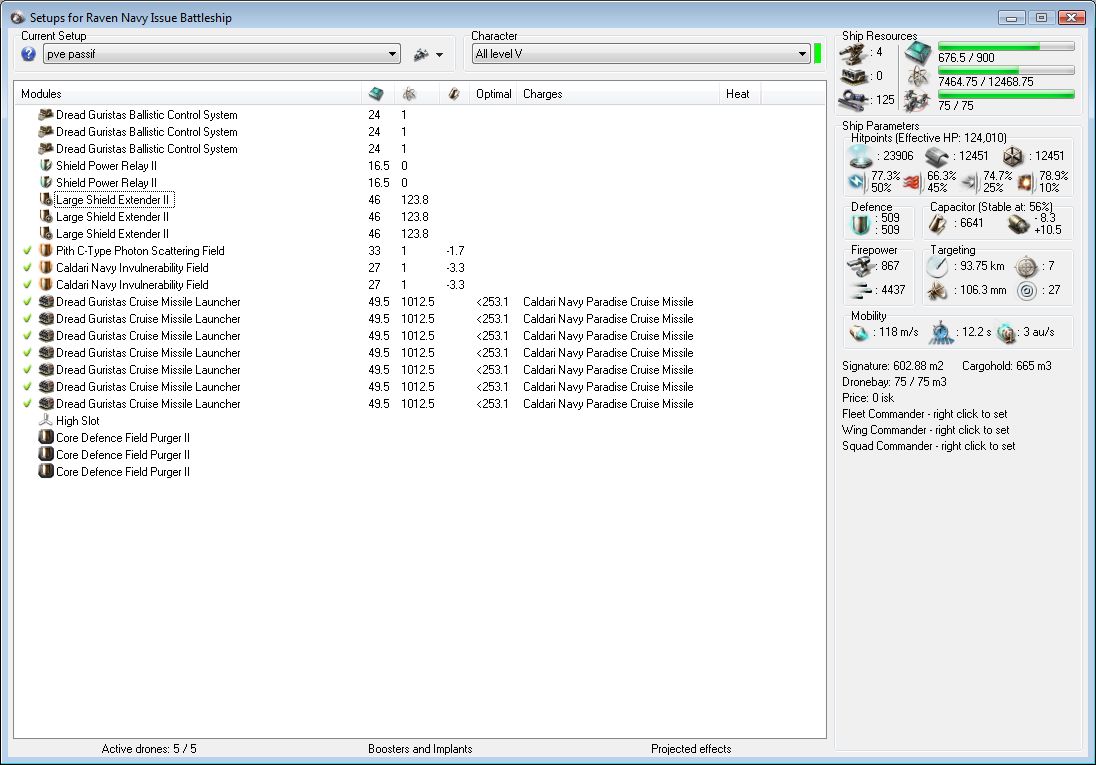Image resolution: width=1096 pixels, height=765 pixels.
Task: Toggle the fifth Dread Guristas Cruise Missile Launcher checkmark
Action: pyautogui.click(x=27, y=369)
